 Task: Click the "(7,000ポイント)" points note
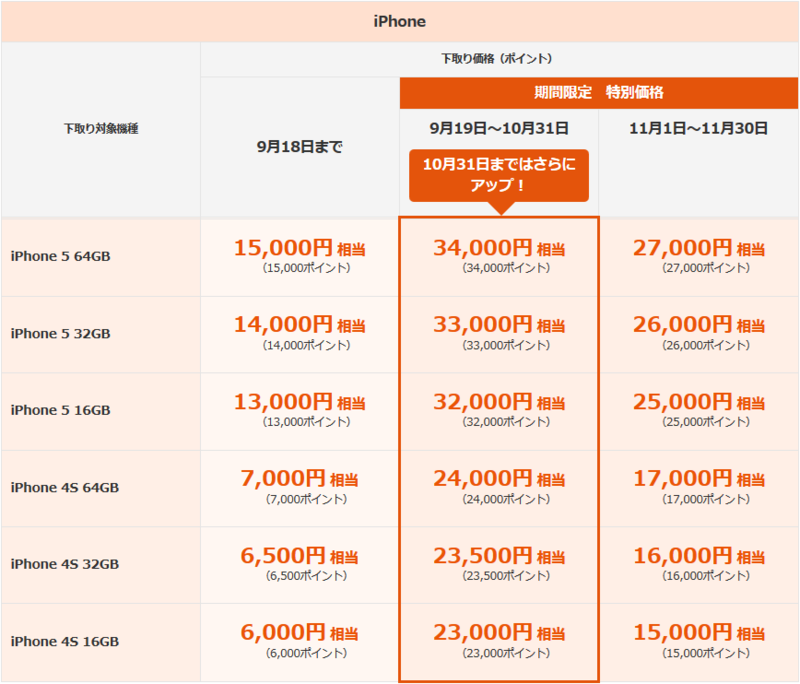(x=307, y=499)
